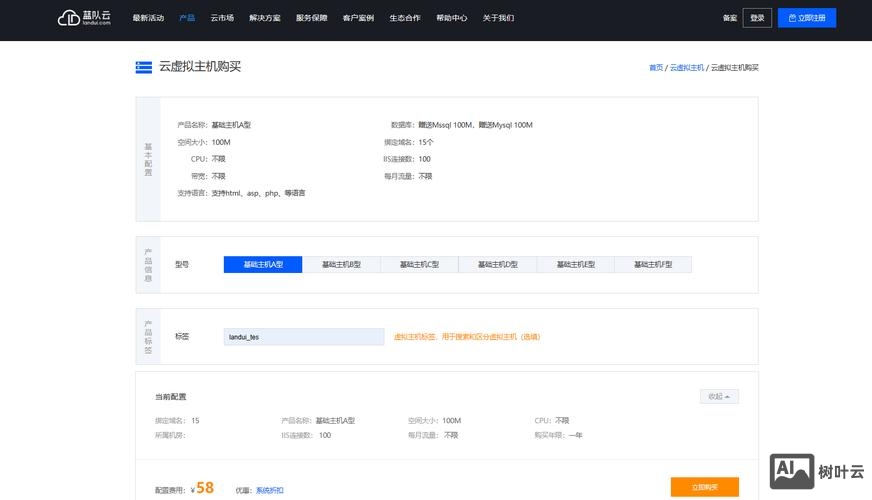The image size is (872, 500).
Task: Click the 支持html、asp、php、等语言 text
Action: [x=258, y=193]
